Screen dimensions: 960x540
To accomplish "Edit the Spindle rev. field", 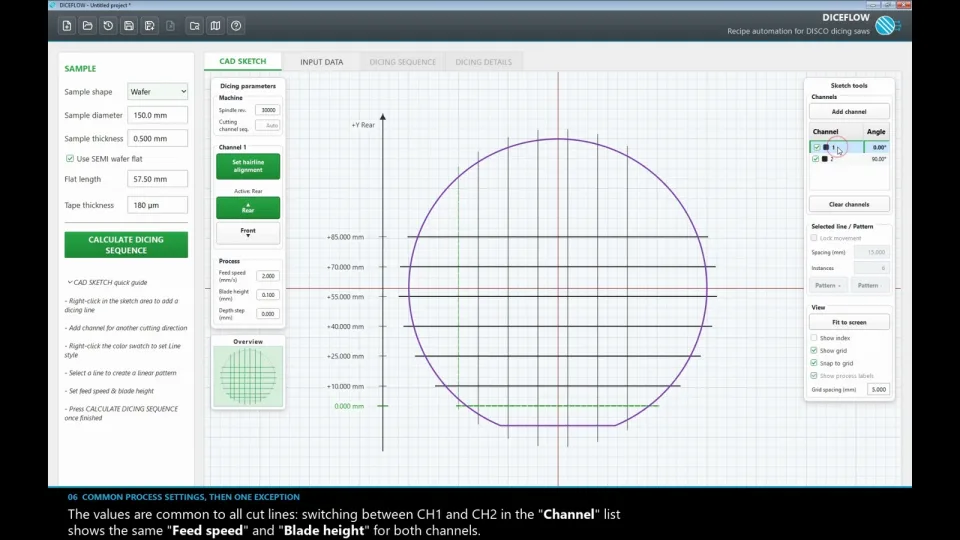I will (x=268, y=110).
